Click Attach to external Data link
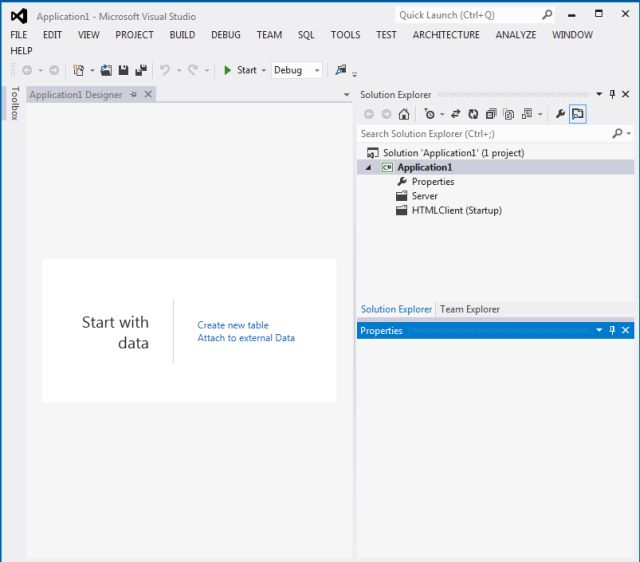The width and height of the screenshot is (640, 562). pos(246,338)
